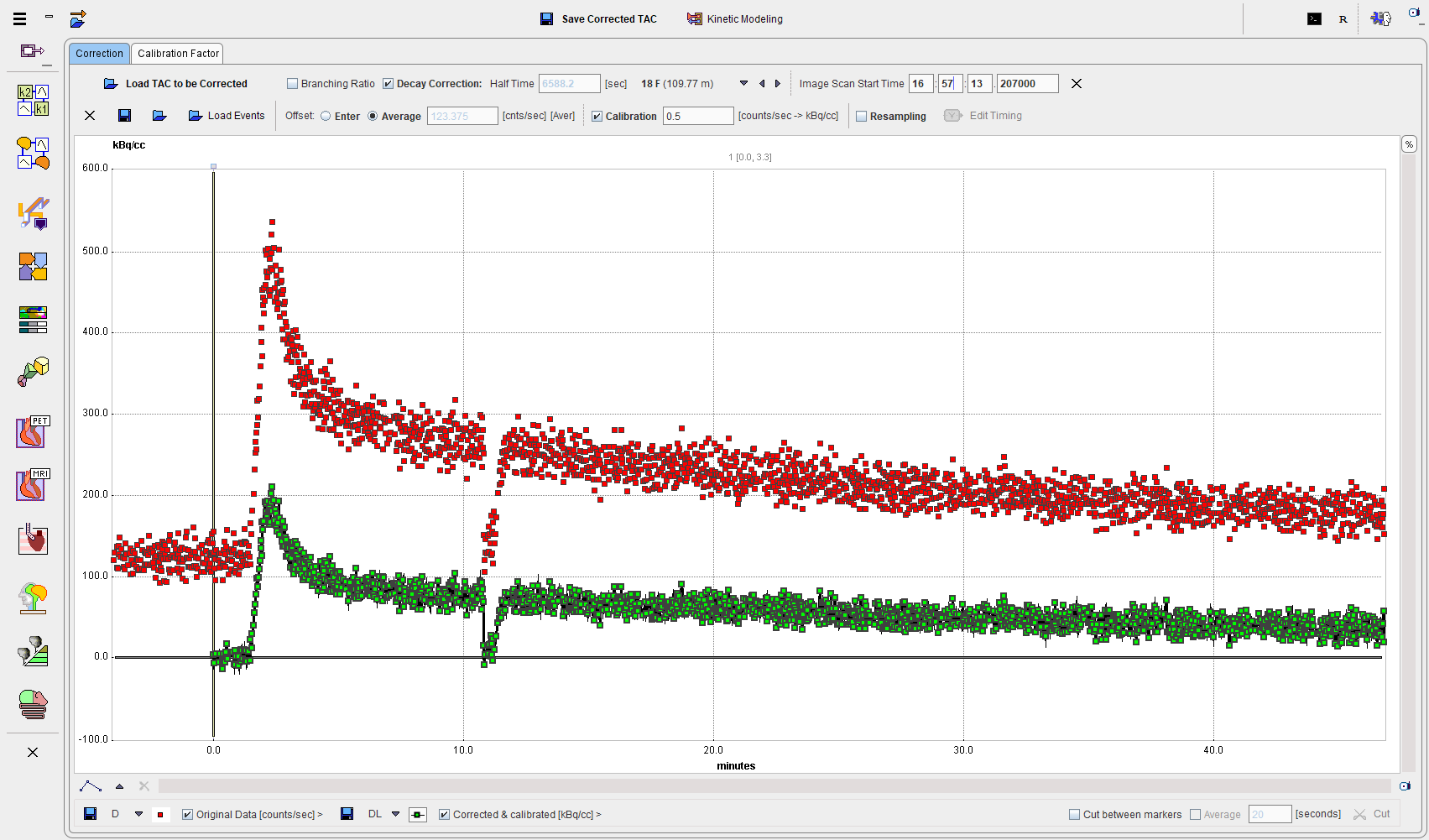This screenshot has width=1429, height=840.
Task: Open Kinetic Modeling tool
Action: pyautogui.click(x=735, y=18)
